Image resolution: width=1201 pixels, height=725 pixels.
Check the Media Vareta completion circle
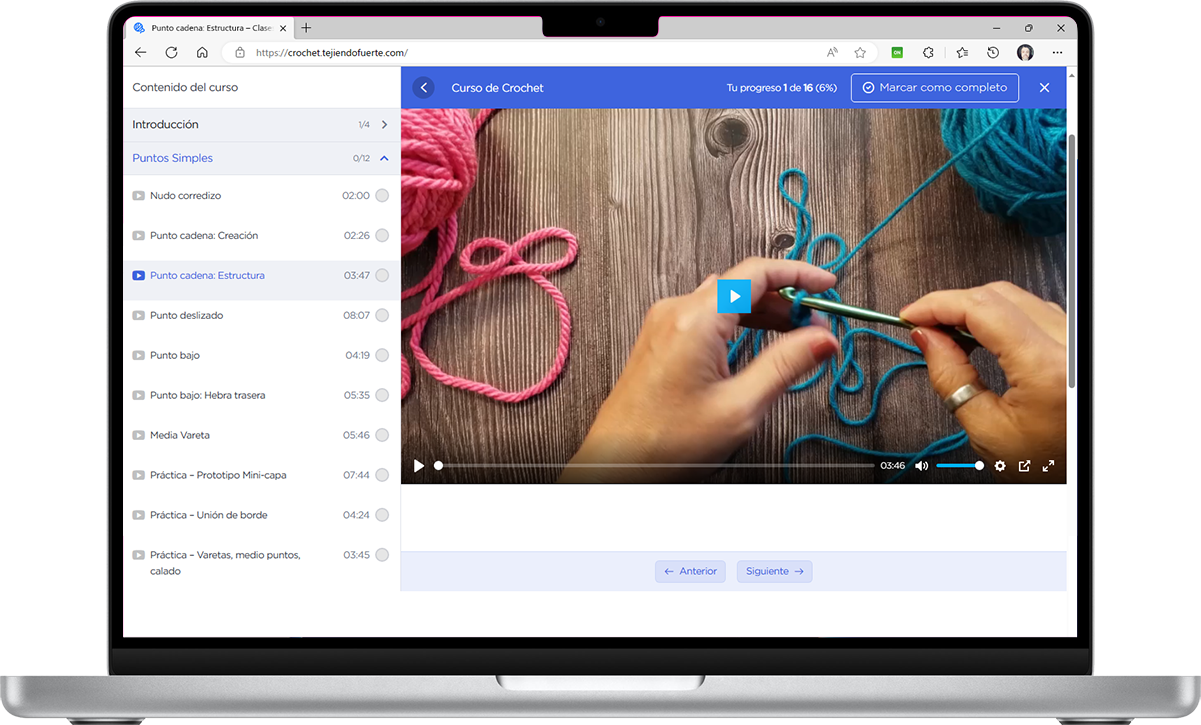[382, 436]
